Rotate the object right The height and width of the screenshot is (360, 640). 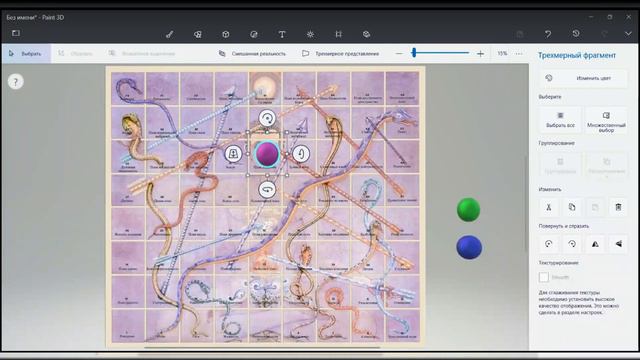572,244
